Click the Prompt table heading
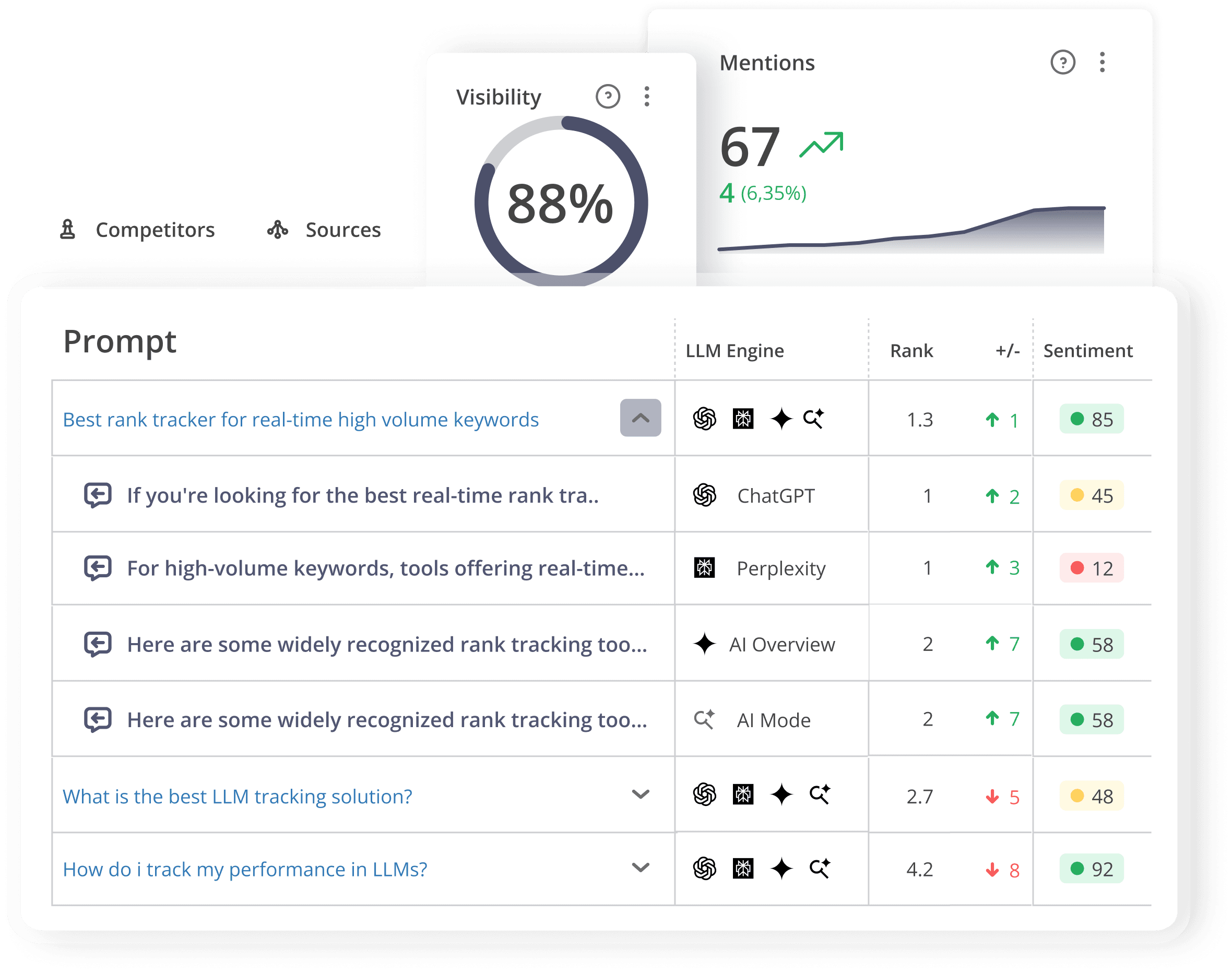This screenshot has height=973, width=1232. [x=120, y=341]
